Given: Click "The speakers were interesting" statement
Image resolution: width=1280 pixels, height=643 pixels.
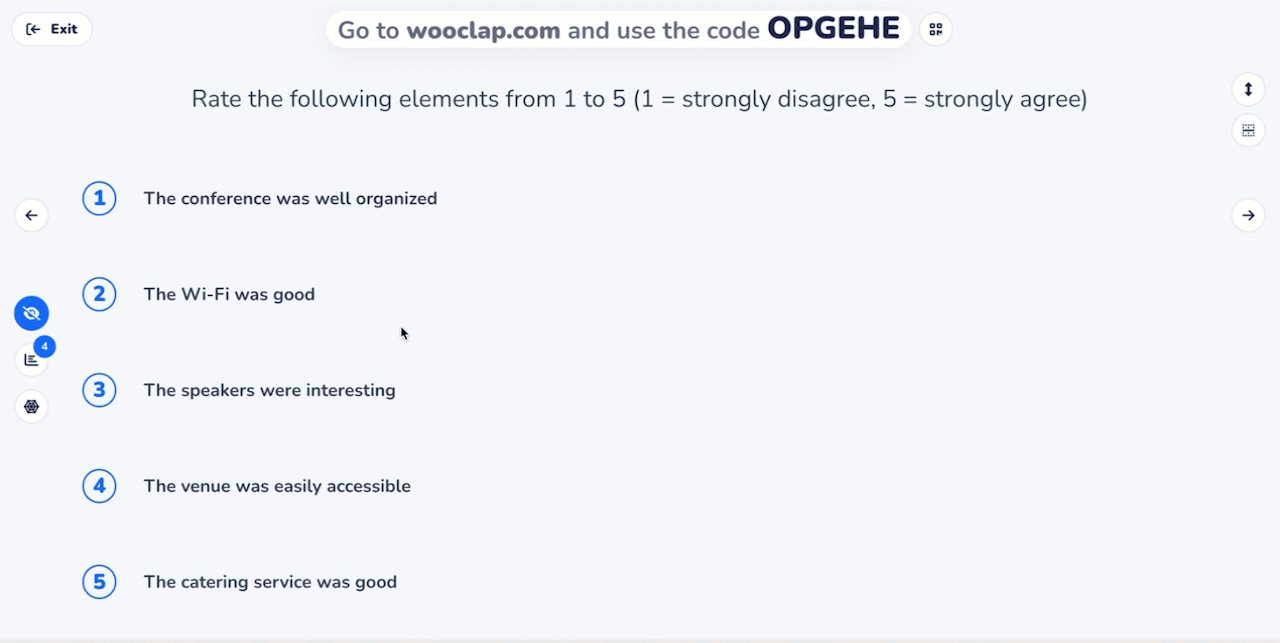Looking at the screenshot, I should click(269, 390).
